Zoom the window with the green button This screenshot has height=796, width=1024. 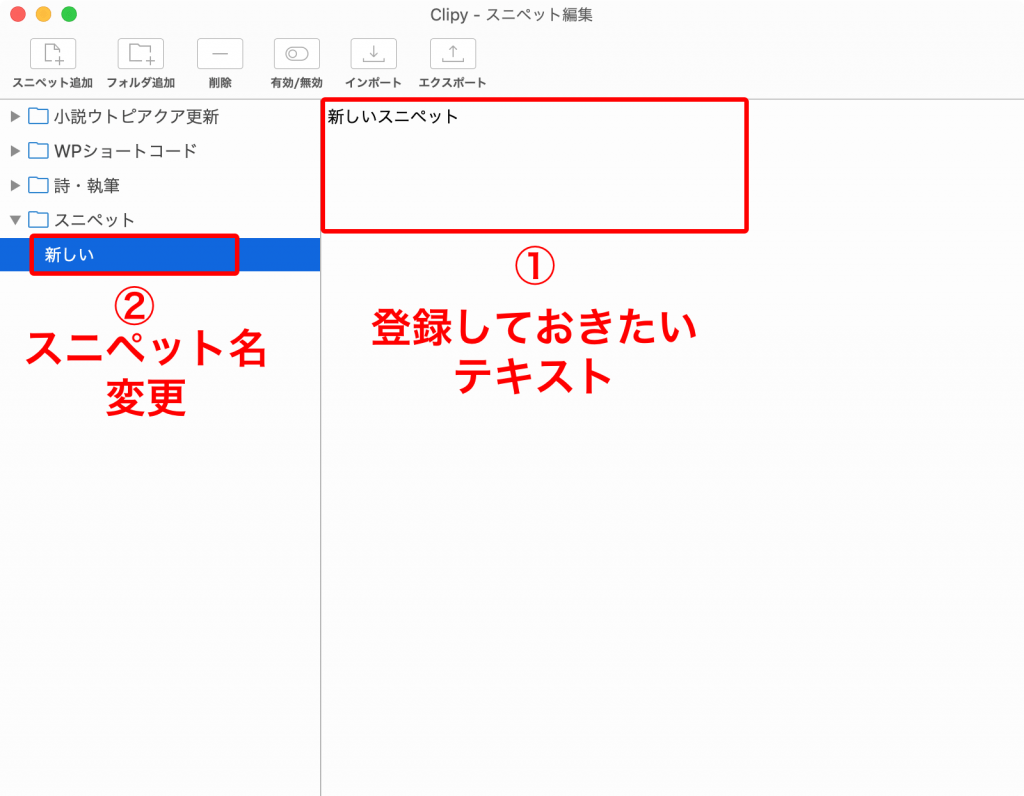click(x=69, y=14)
